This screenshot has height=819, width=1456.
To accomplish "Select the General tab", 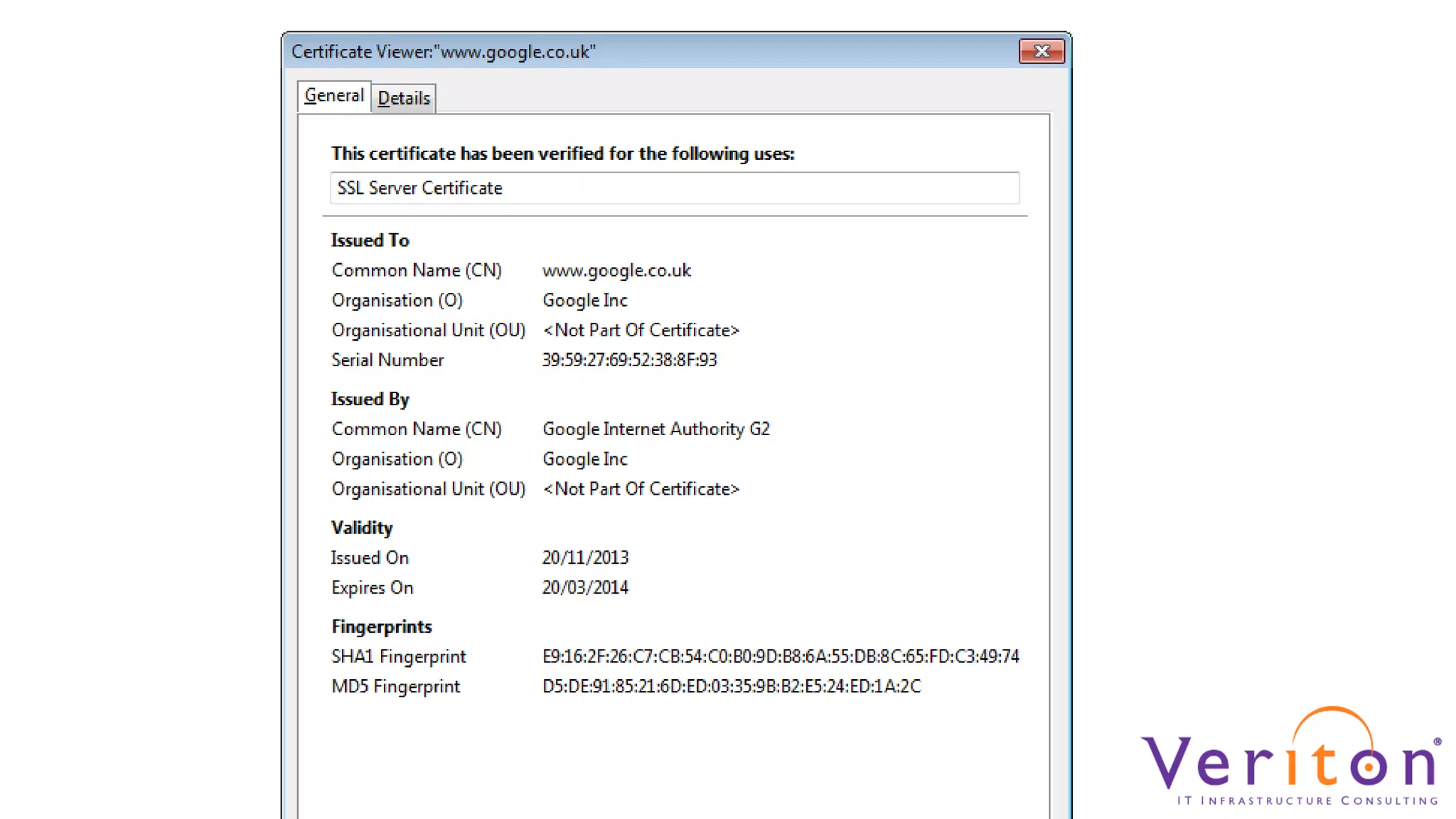I will pos(333,95).
